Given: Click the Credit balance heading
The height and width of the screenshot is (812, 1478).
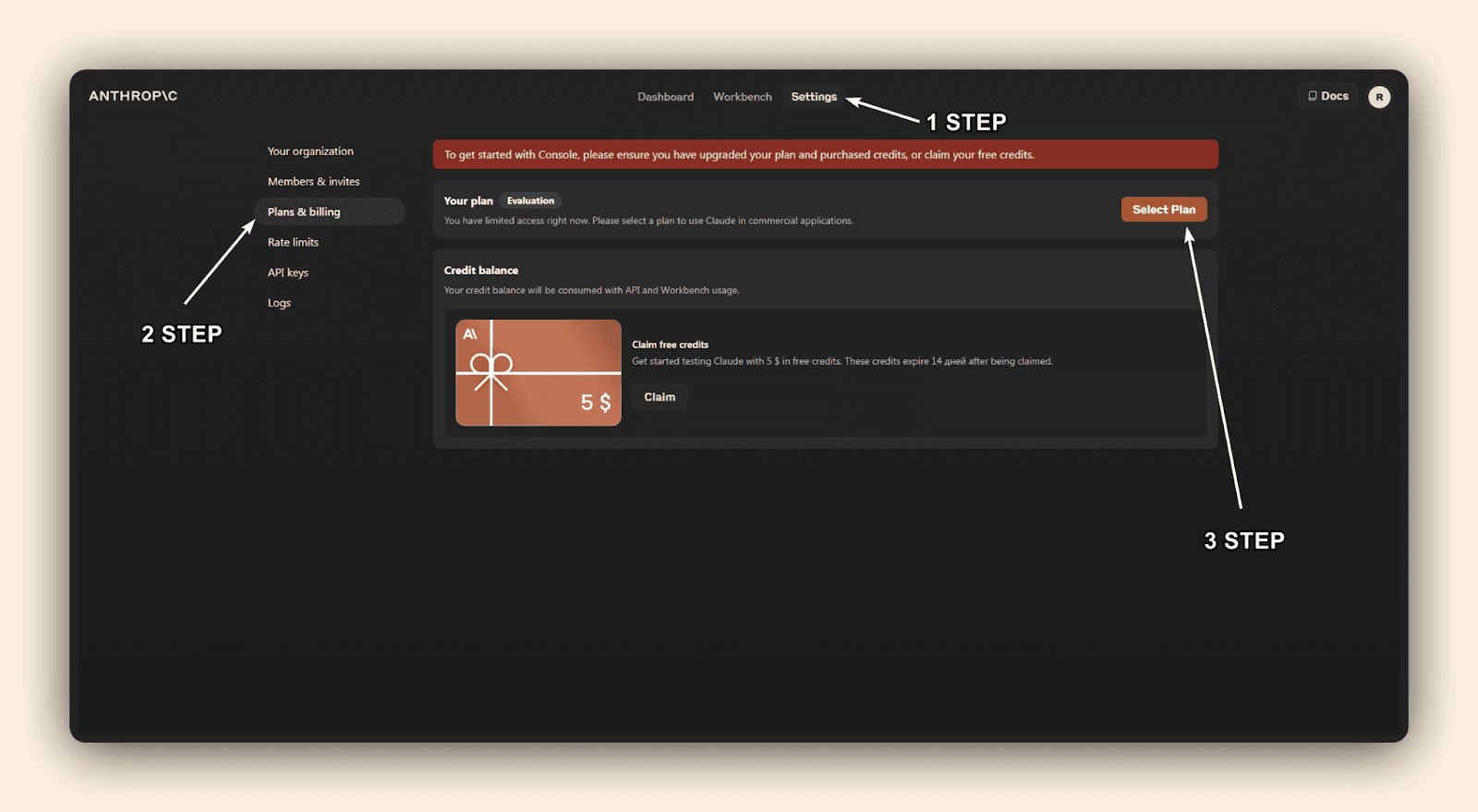Looking at the screenshot, I should click(480, 271).
